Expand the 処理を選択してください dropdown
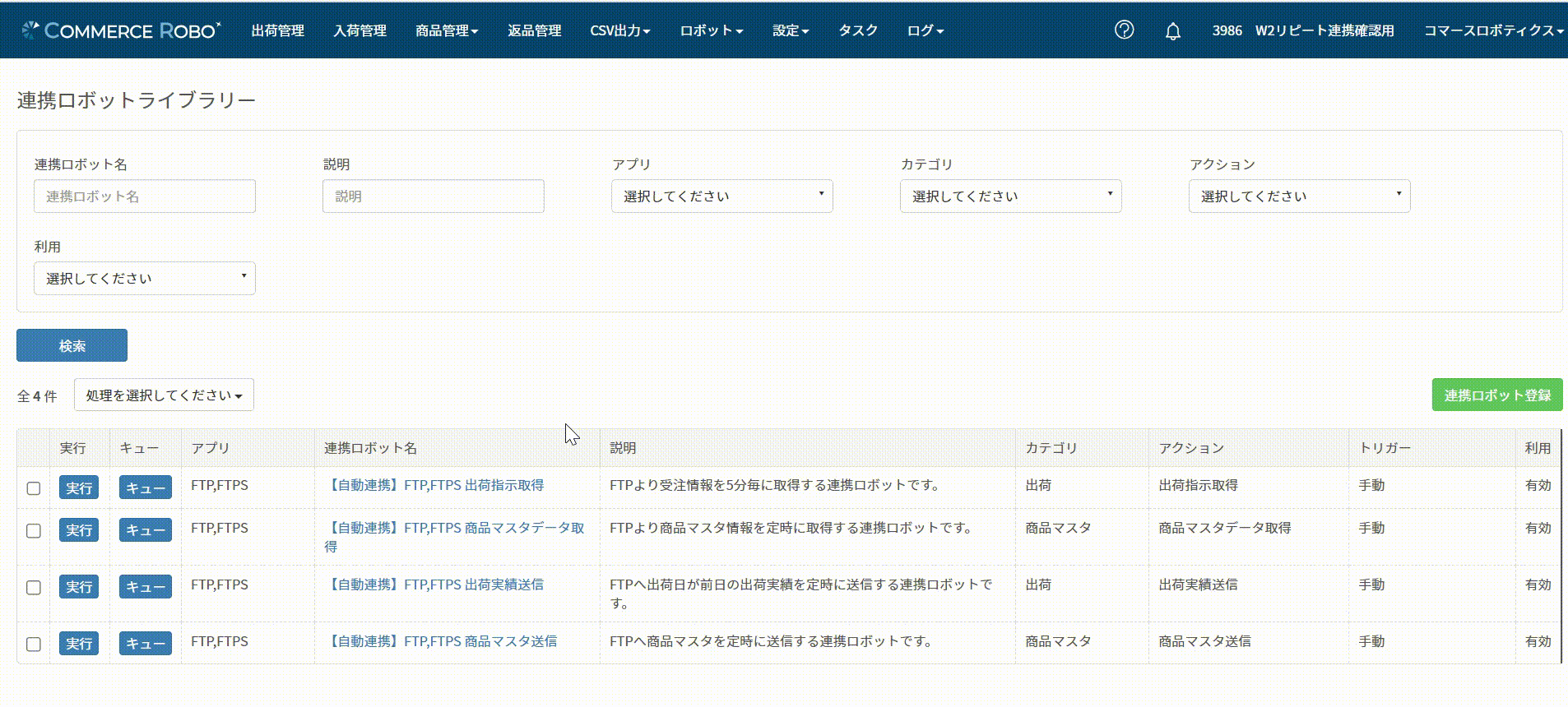 coord(164,395)
